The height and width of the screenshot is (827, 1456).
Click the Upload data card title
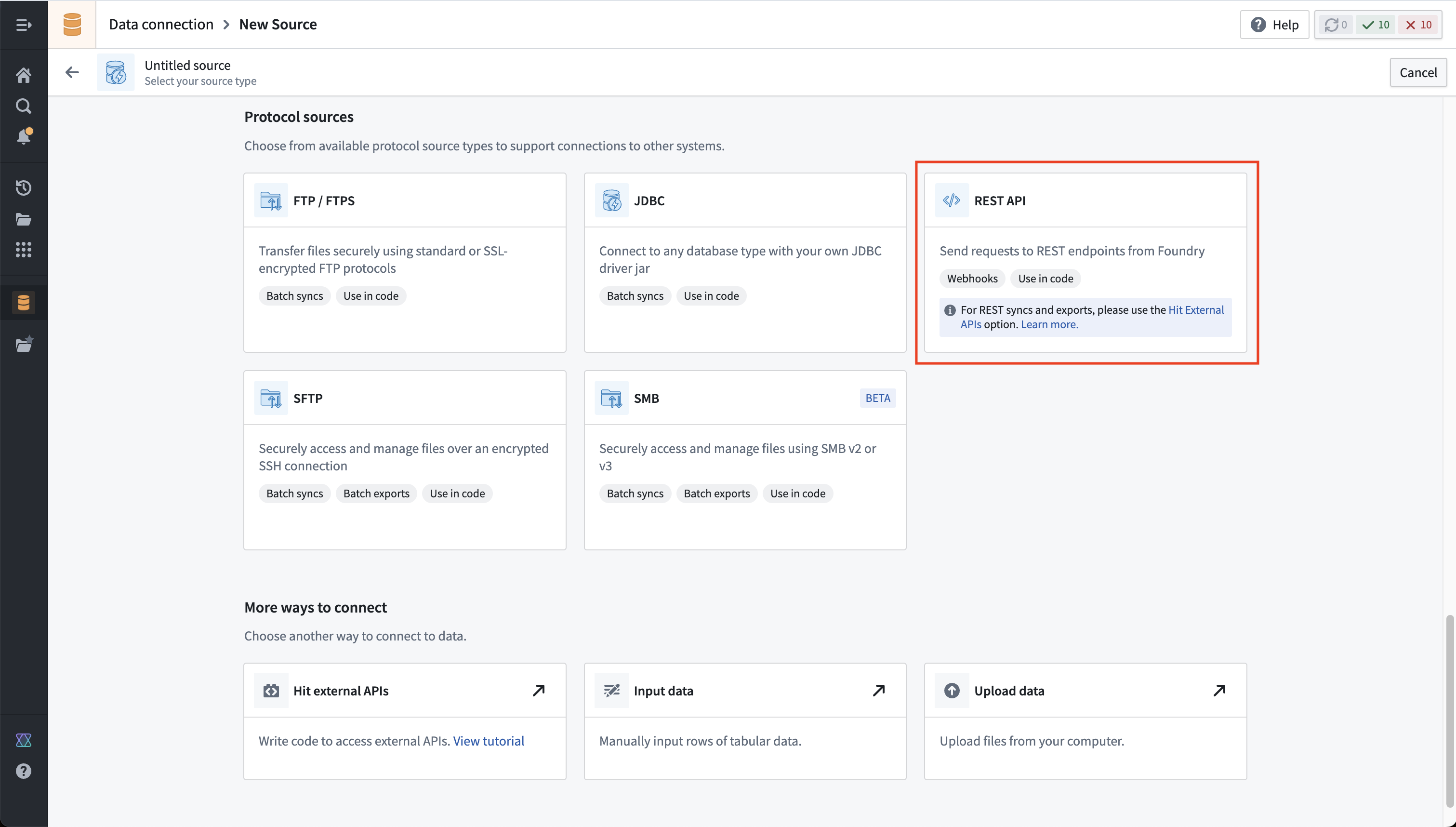1009,691
